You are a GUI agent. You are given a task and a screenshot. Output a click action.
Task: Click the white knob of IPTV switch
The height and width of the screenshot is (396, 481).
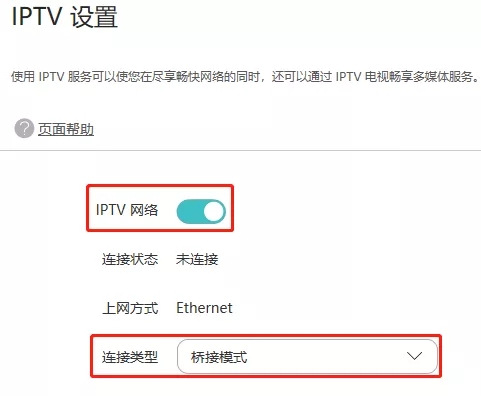click(x=213, y=212)
